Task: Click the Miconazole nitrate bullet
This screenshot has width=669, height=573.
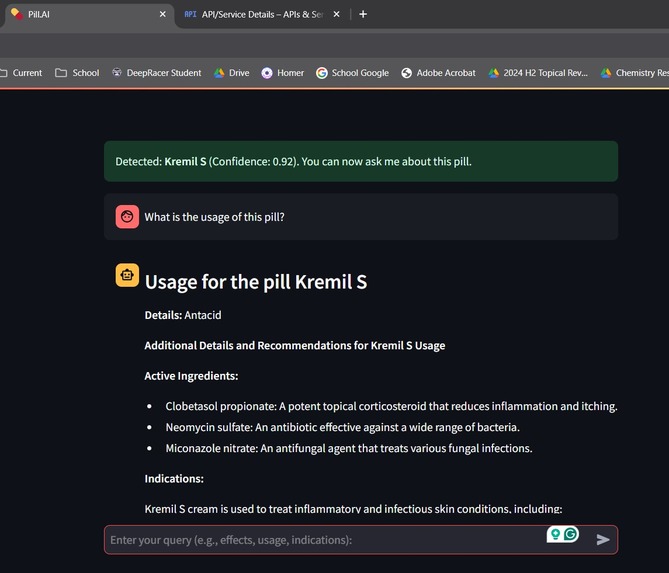Action: (x=349, y=448)
